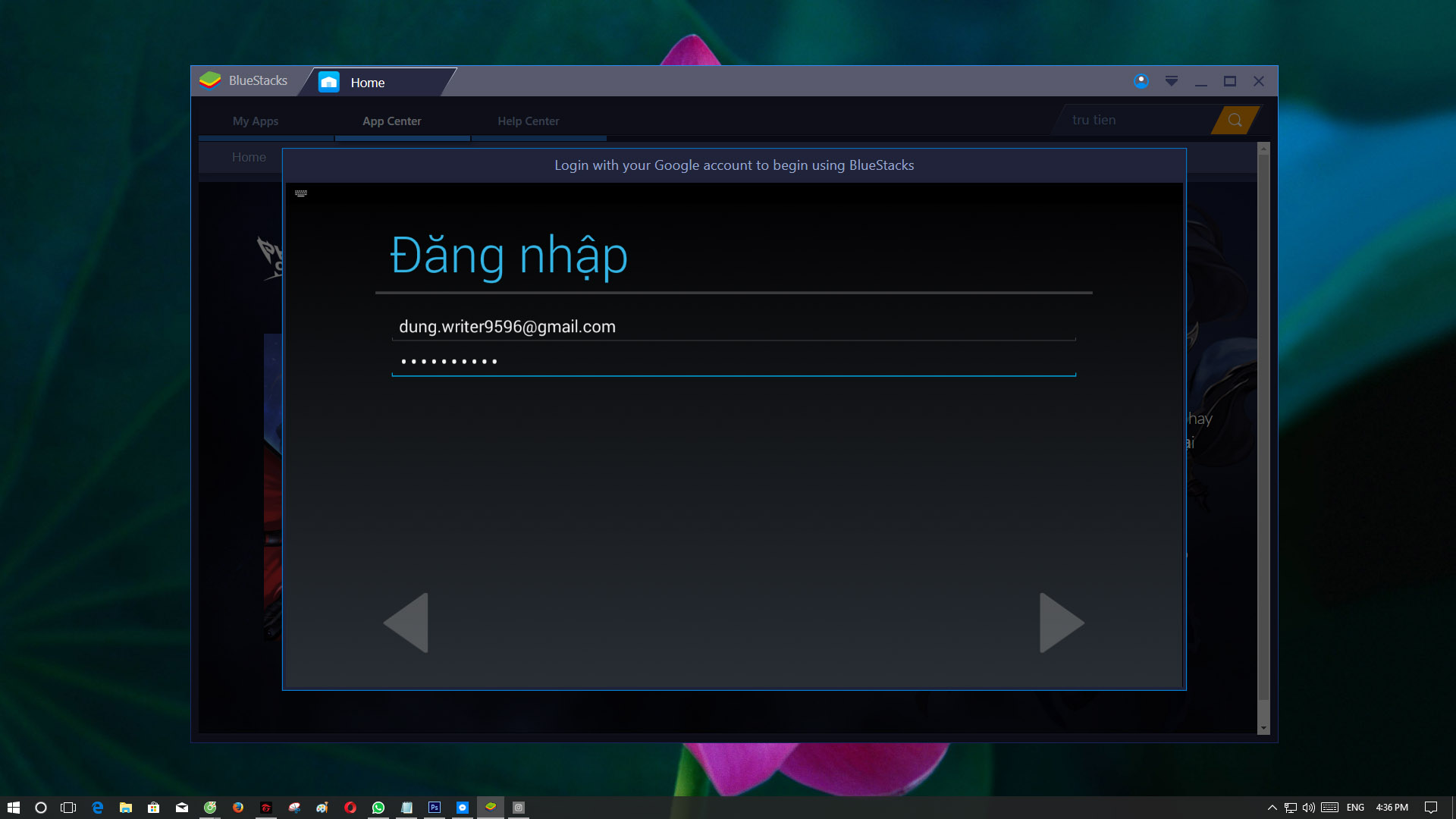Screen dimensions: 1456x819
Task: Open WhatsApp from the taskbar
Action: [378, 808]
